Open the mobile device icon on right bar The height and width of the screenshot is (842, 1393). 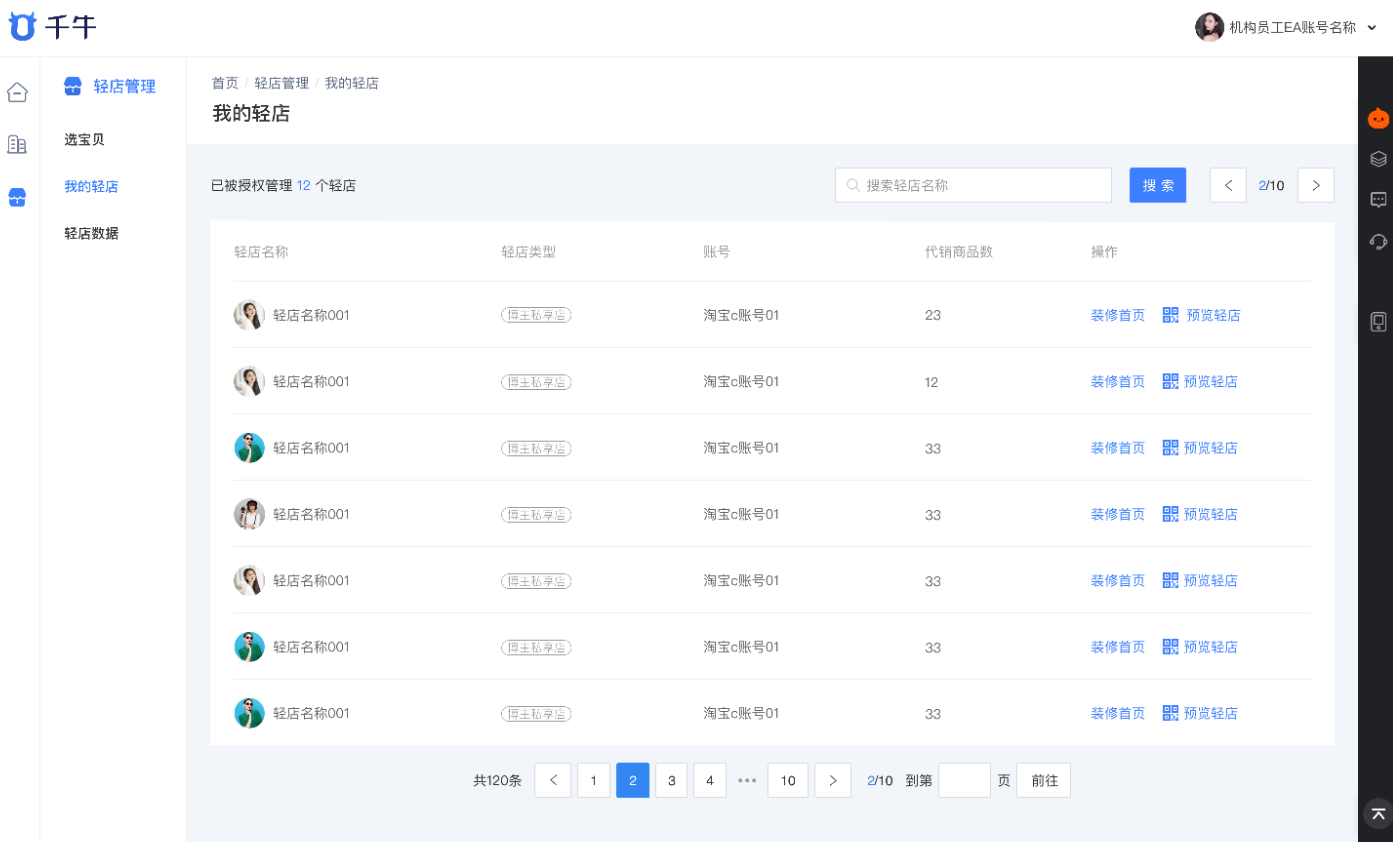tap(1378, 322)
